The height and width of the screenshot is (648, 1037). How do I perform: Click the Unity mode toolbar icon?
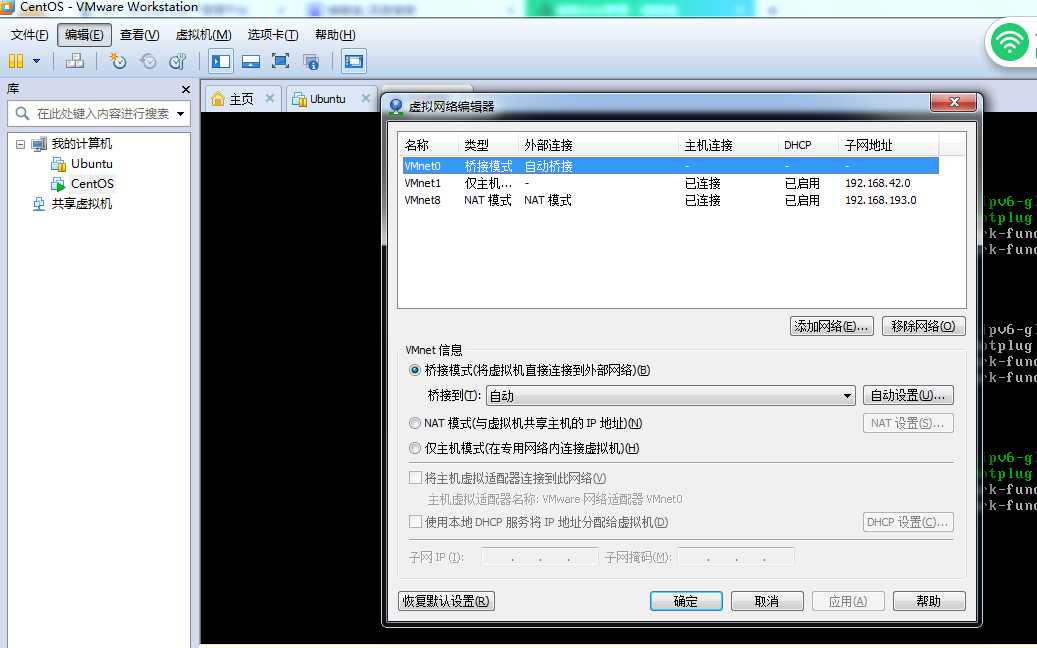coord(311,61)
